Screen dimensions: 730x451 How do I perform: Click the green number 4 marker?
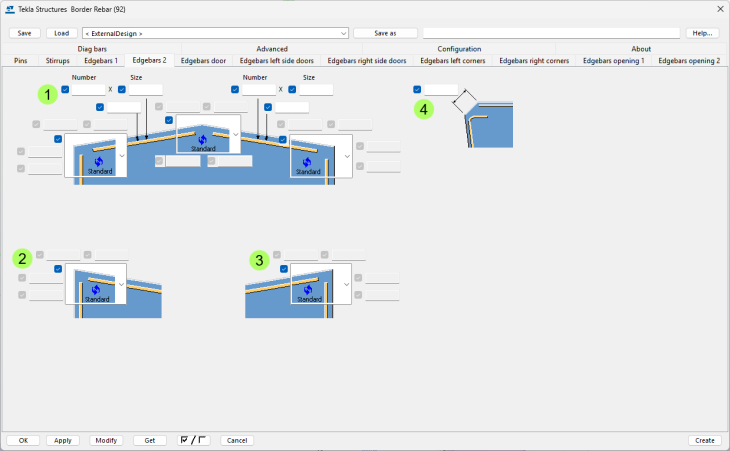[x=426, y=109]
